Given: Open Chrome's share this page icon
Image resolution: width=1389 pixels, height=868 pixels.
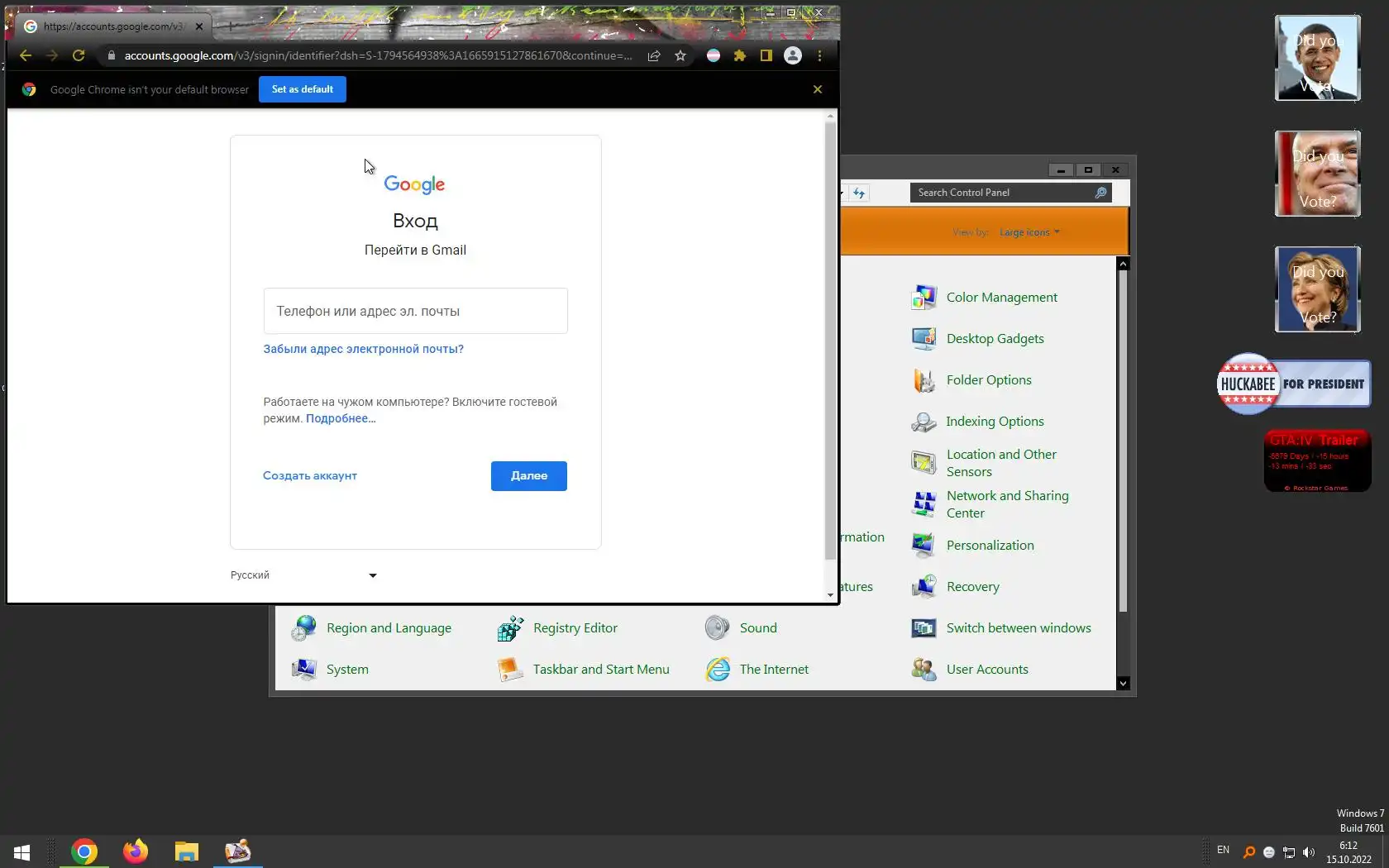Looking at the screenshot, I should pyautogui.click(x=654, y=55).
